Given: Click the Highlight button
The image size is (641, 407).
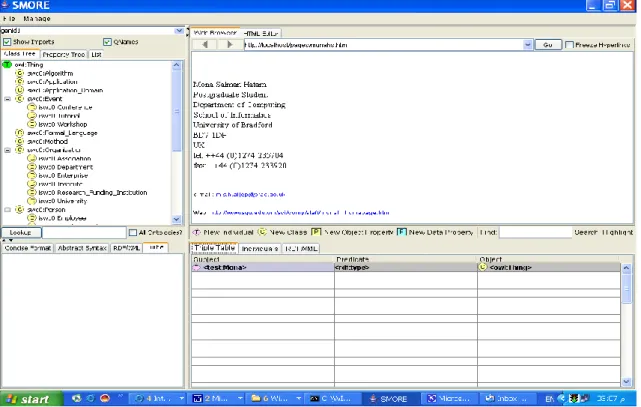Looking at the screenshot, I should point(617,232).
